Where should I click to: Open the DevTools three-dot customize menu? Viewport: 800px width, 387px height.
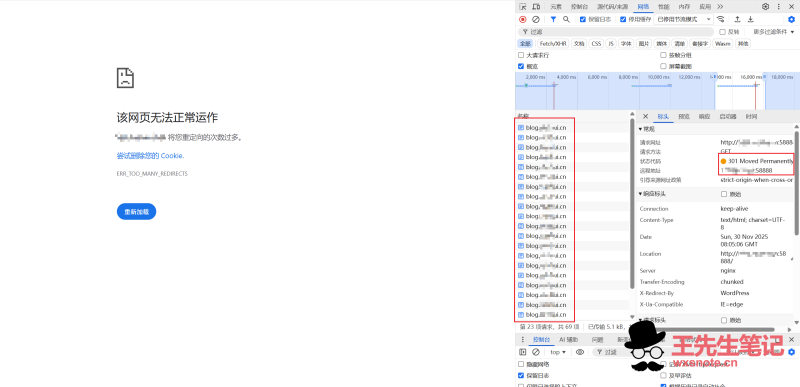pos(779,7)
